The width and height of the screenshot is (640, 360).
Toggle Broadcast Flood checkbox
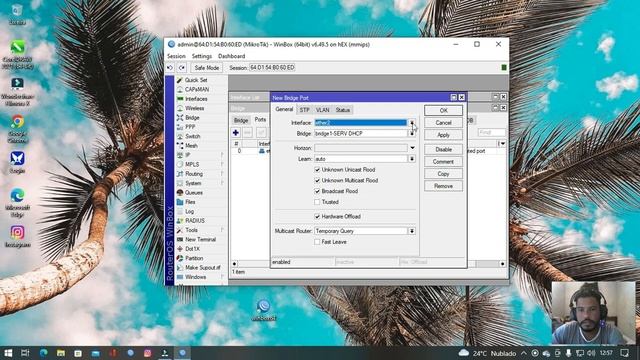coord(317,191)
